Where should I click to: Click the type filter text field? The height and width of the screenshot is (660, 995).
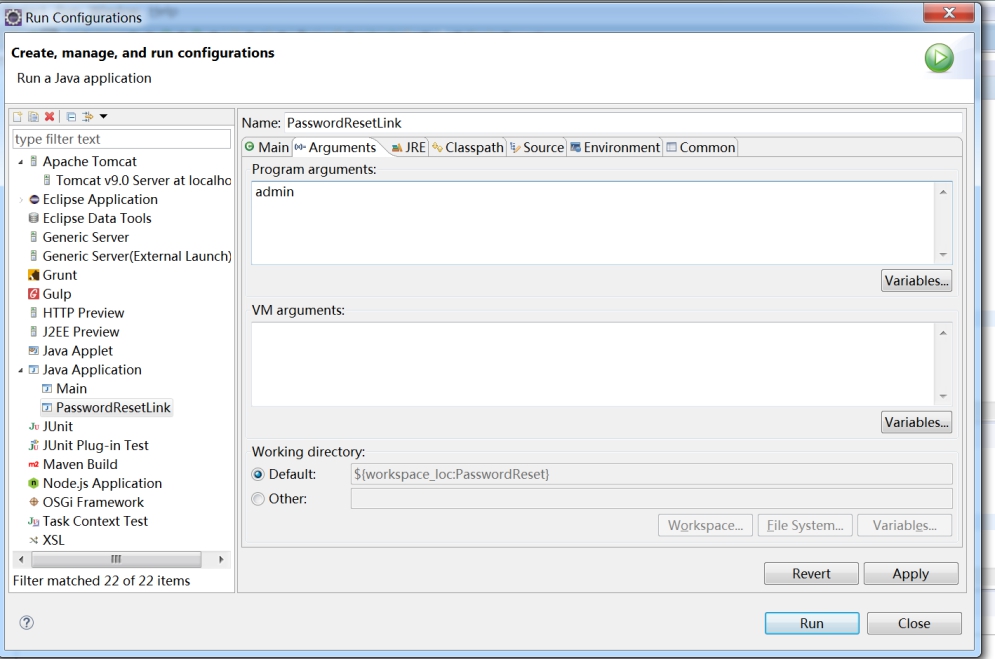click(122, 139)
